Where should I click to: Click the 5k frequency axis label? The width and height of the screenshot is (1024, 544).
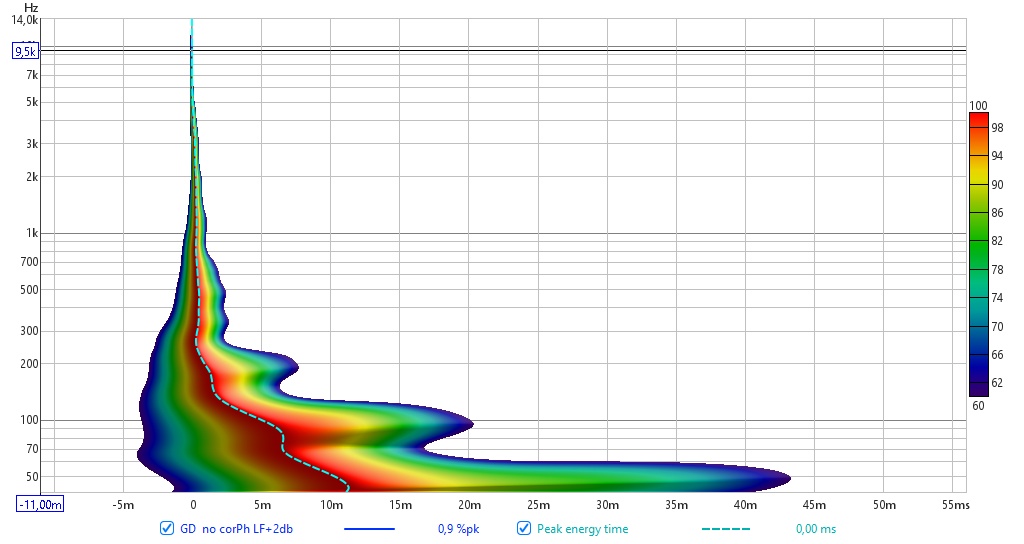(x=32, y=102)
